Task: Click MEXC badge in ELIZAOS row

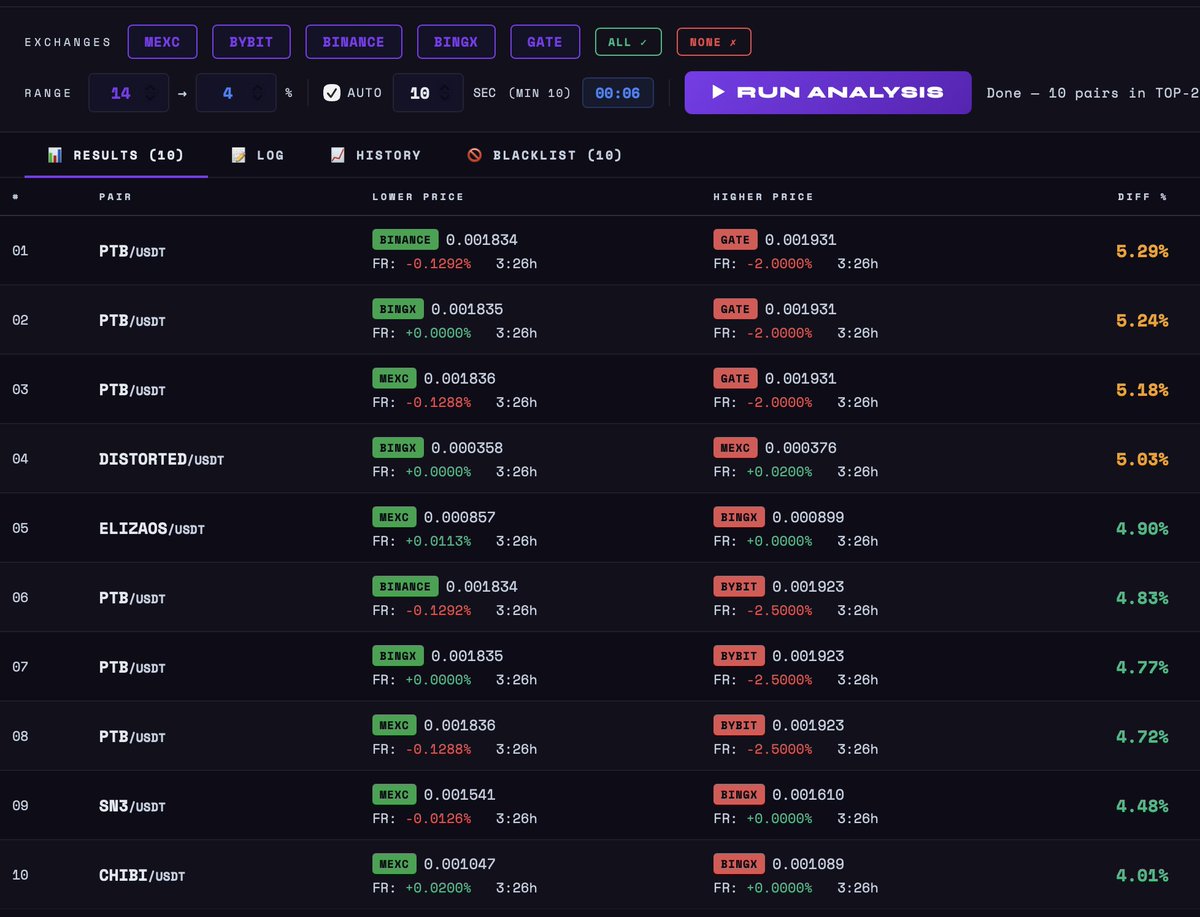Action: pos(394,517)
